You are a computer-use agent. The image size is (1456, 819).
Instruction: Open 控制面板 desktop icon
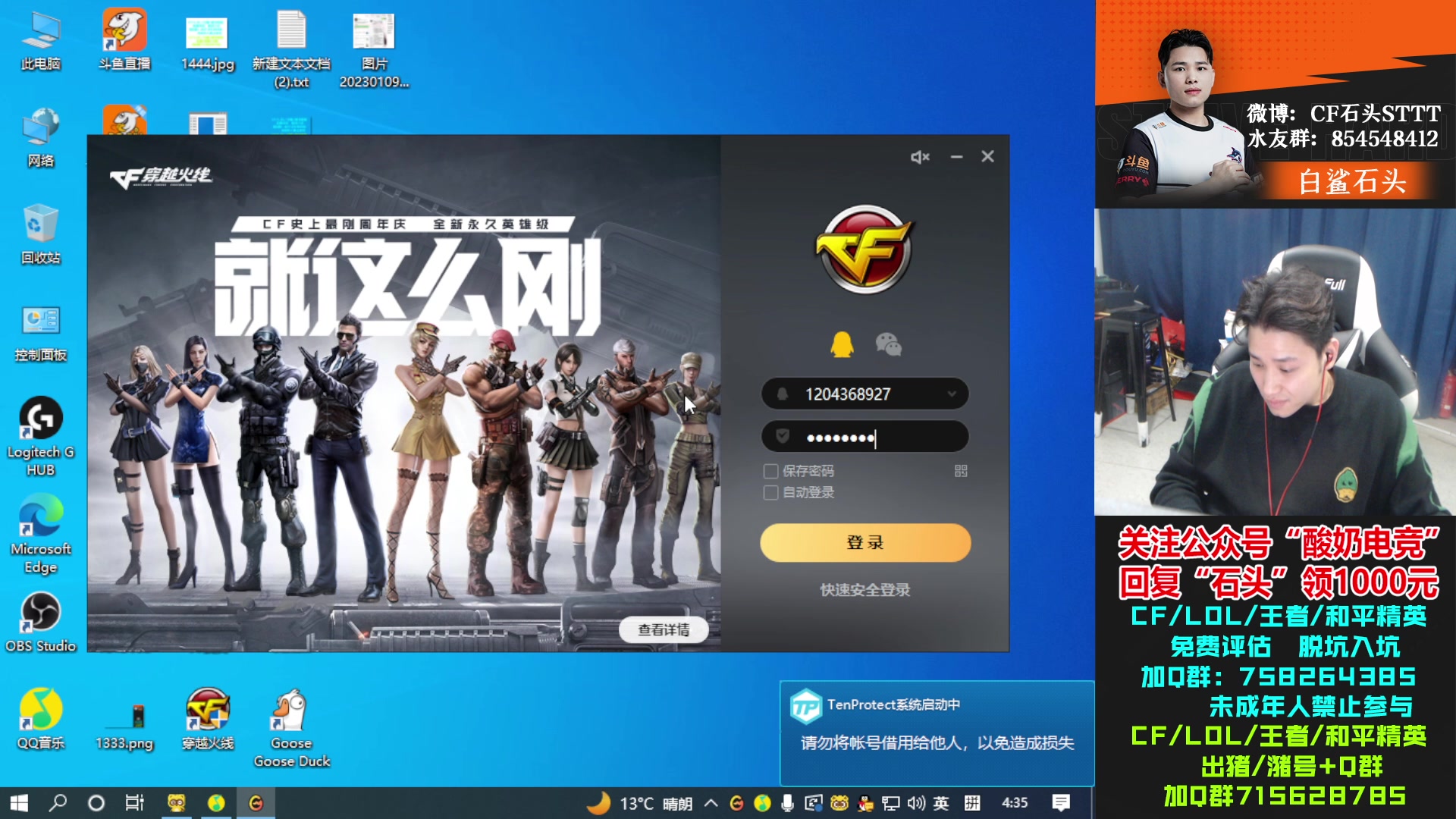[41, 333]
